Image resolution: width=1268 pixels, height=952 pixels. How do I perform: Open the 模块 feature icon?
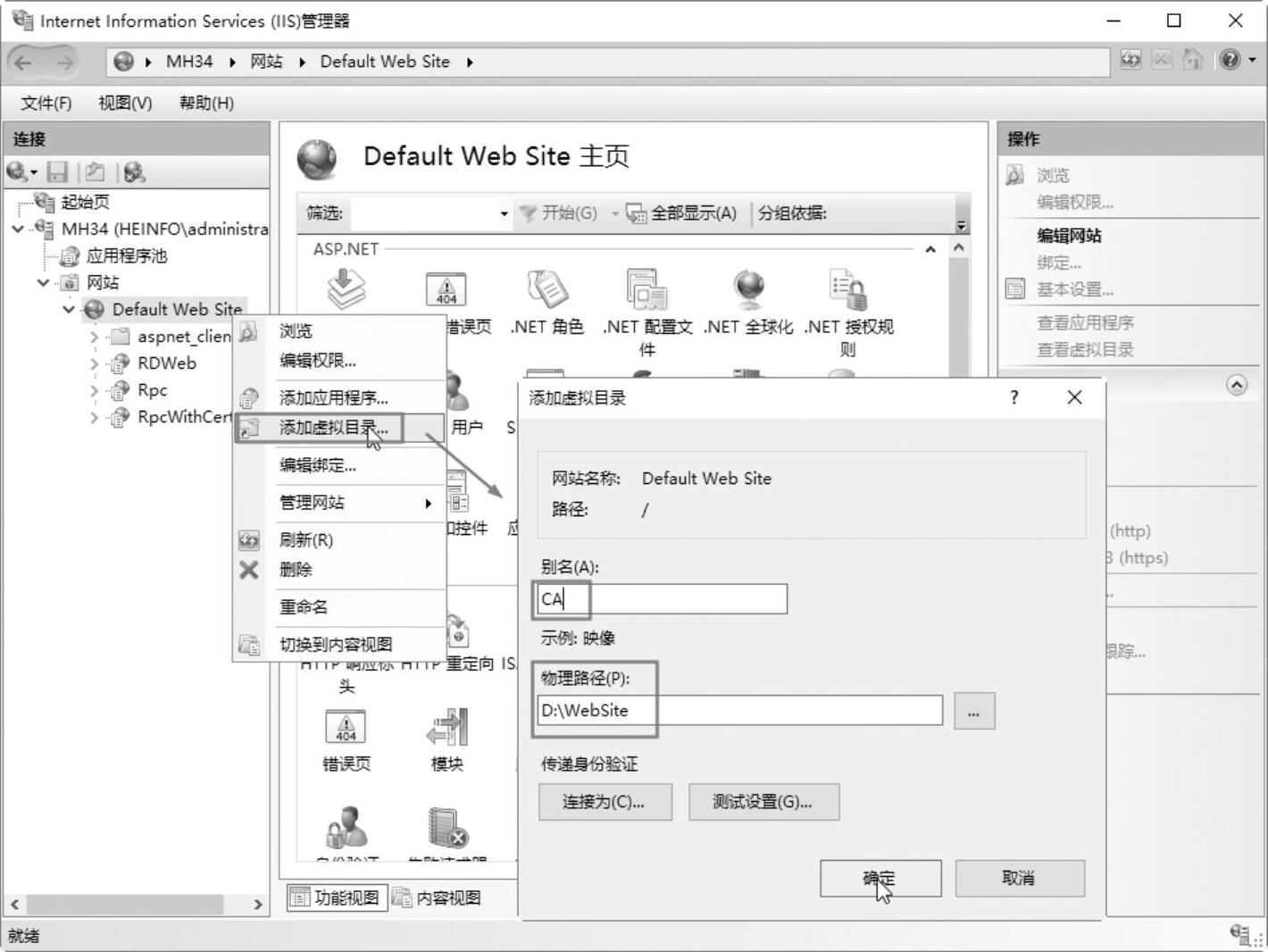(x=446, y=729)
